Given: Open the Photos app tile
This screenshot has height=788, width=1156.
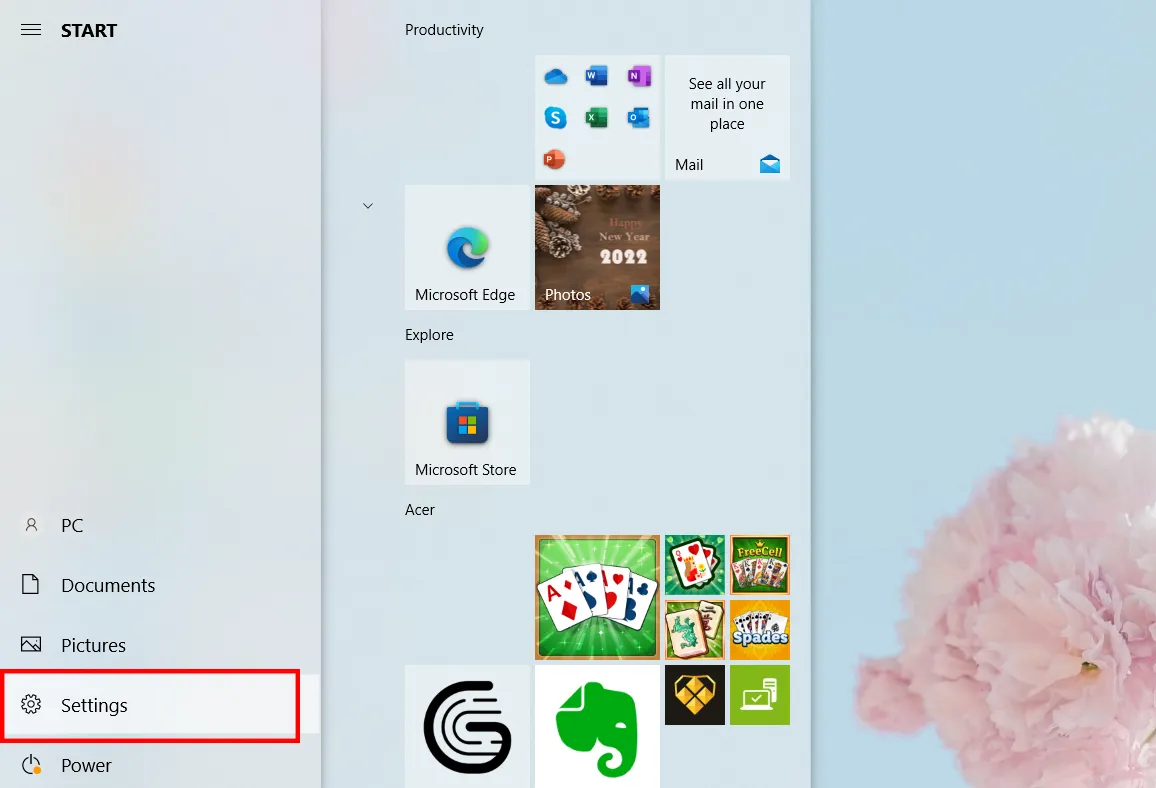Looking at the screenshot, I should pyautogui.click(x=597, y=247).
